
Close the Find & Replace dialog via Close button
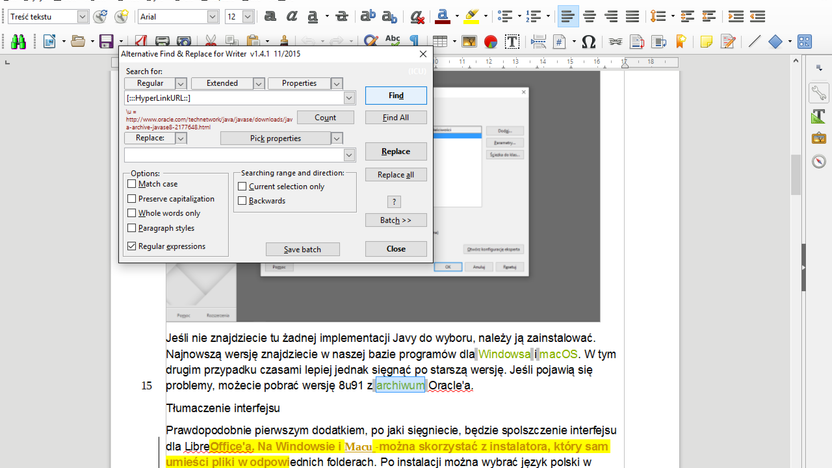396,249
